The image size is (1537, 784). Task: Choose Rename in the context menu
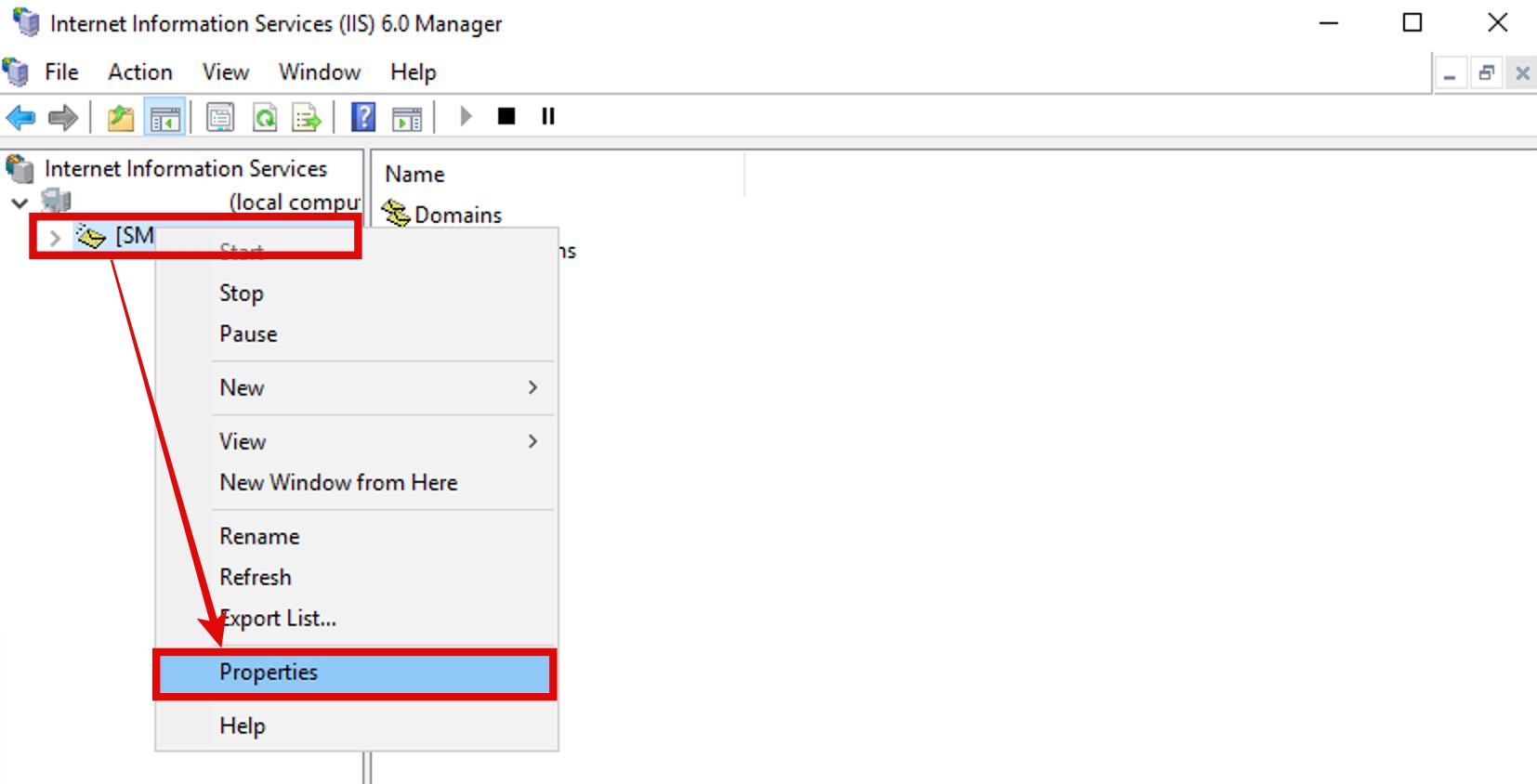pos(357,536)
